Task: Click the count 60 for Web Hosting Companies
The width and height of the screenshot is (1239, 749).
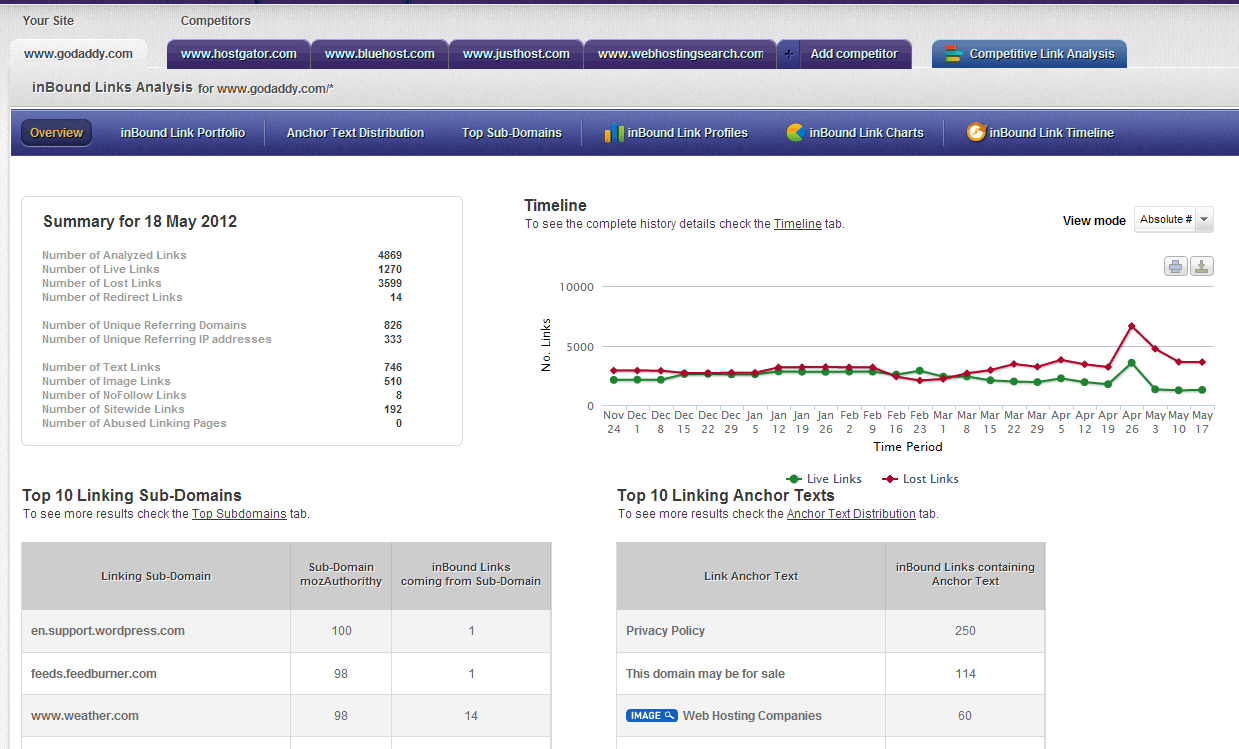Action: (x=965, y=716)
